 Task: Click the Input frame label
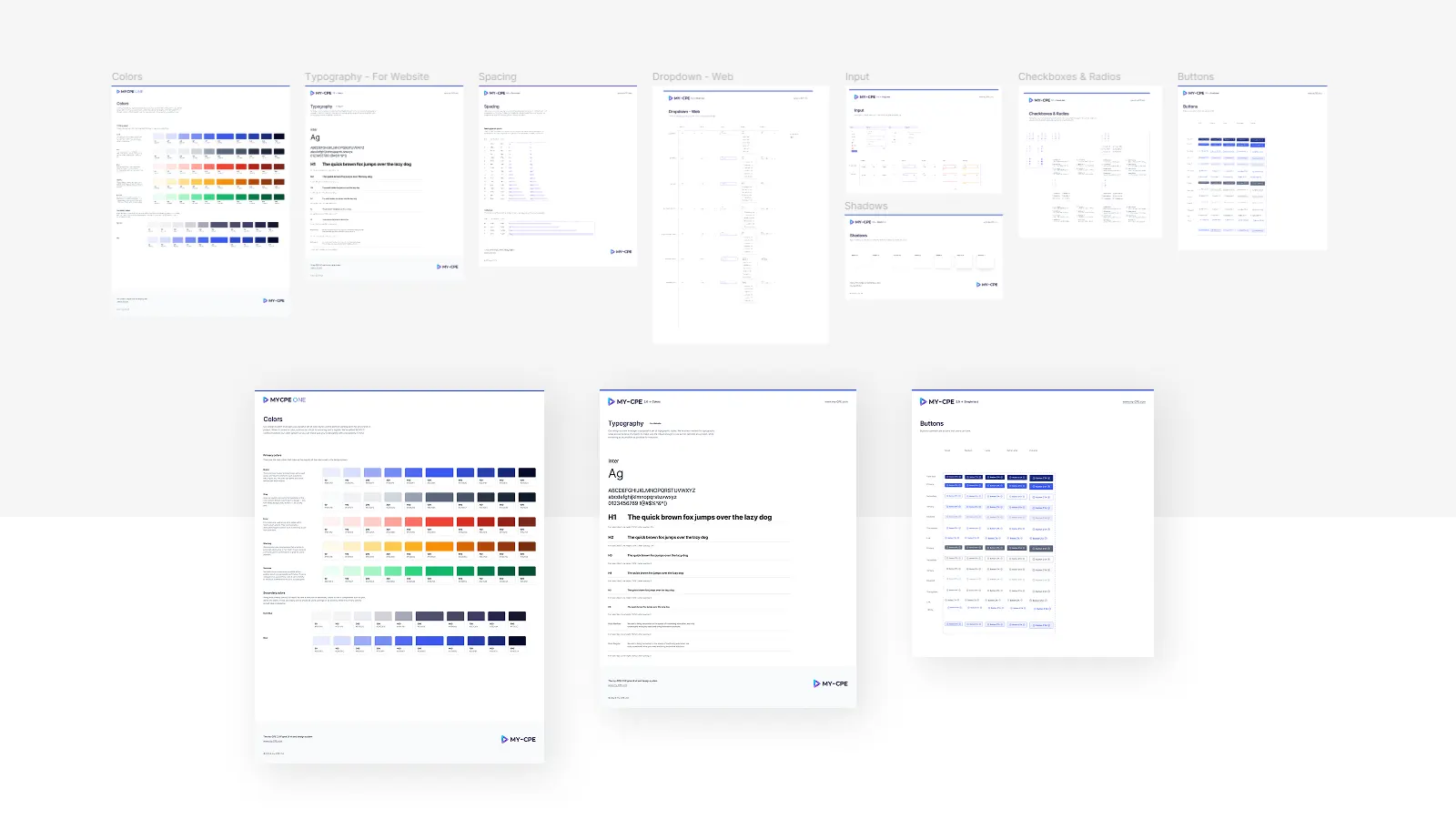pos(857,76)
